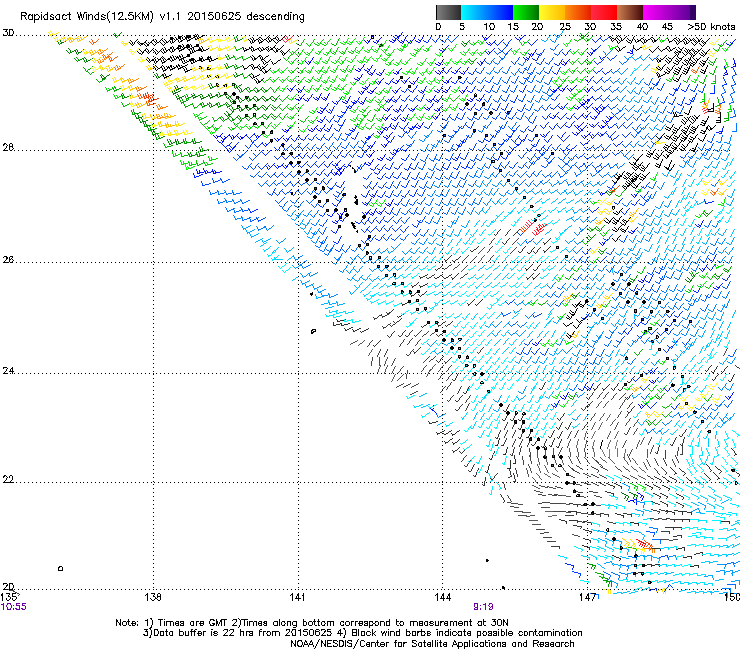Click the latitude label 28
The image size is (740, 650).
[8, 147]
